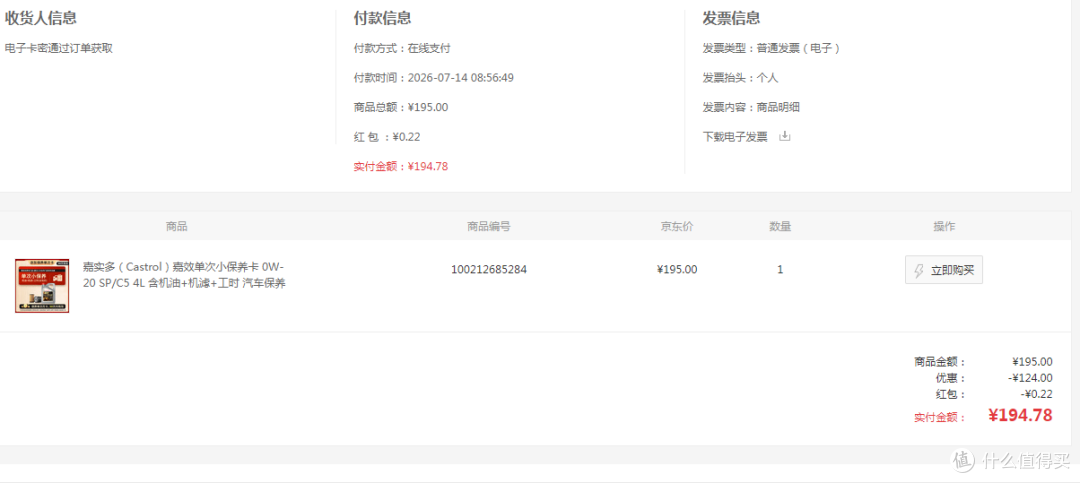
Task: Click the large red ¥194.78 total
Action: pyautogui.click(x=1020, y=415)
